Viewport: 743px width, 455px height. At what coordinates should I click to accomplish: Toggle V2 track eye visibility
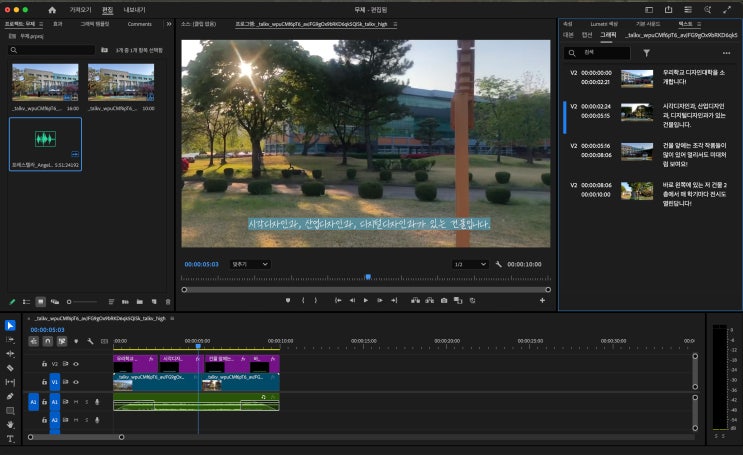click(76, 364)
